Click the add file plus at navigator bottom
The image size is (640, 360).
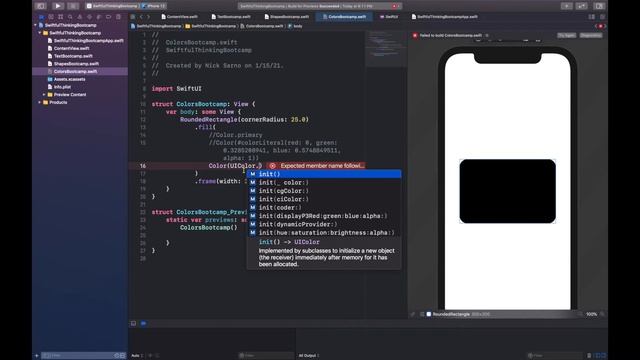point(37,356)
